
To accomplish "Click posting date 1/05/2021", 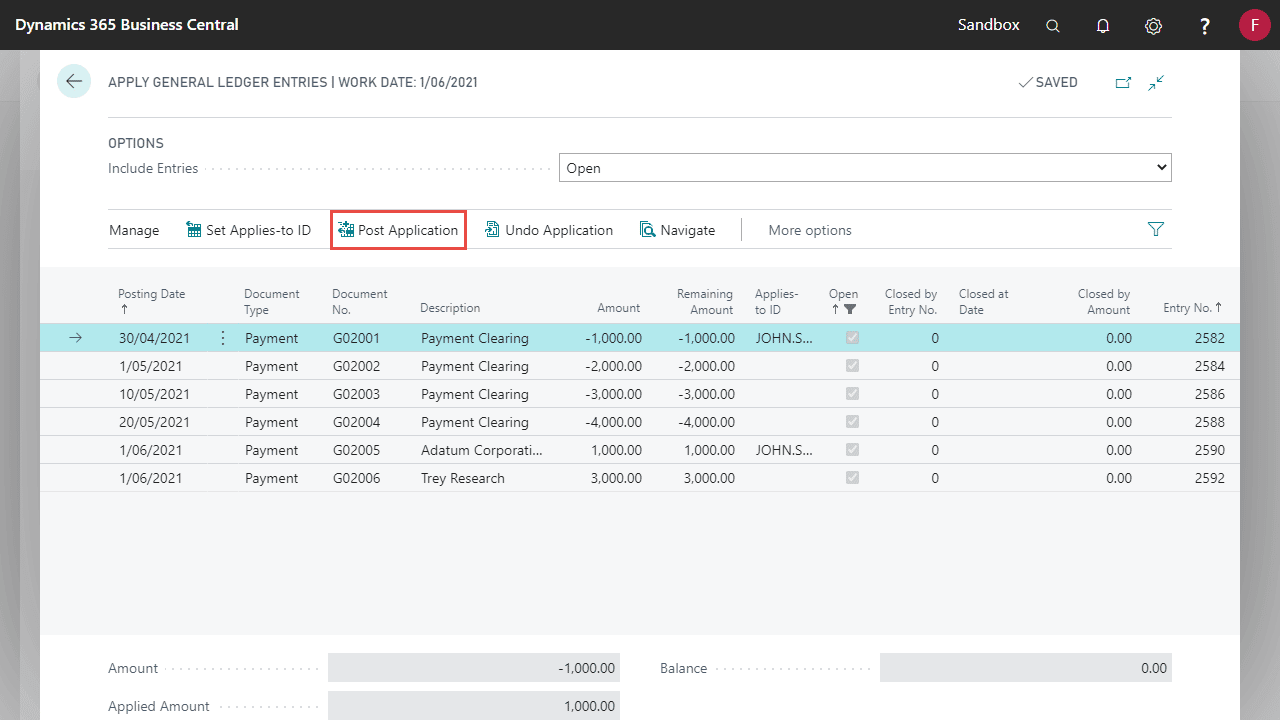I will point(150,366).
